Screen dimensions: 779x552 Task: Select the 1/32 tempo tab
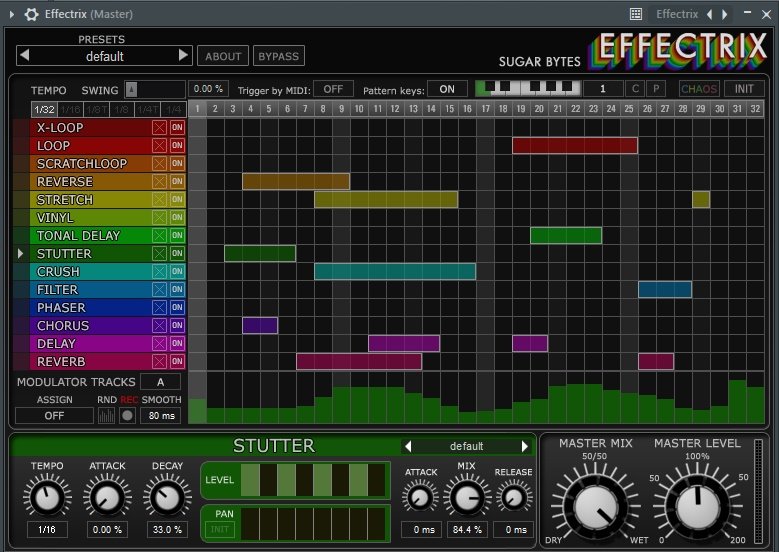point(44,109)
